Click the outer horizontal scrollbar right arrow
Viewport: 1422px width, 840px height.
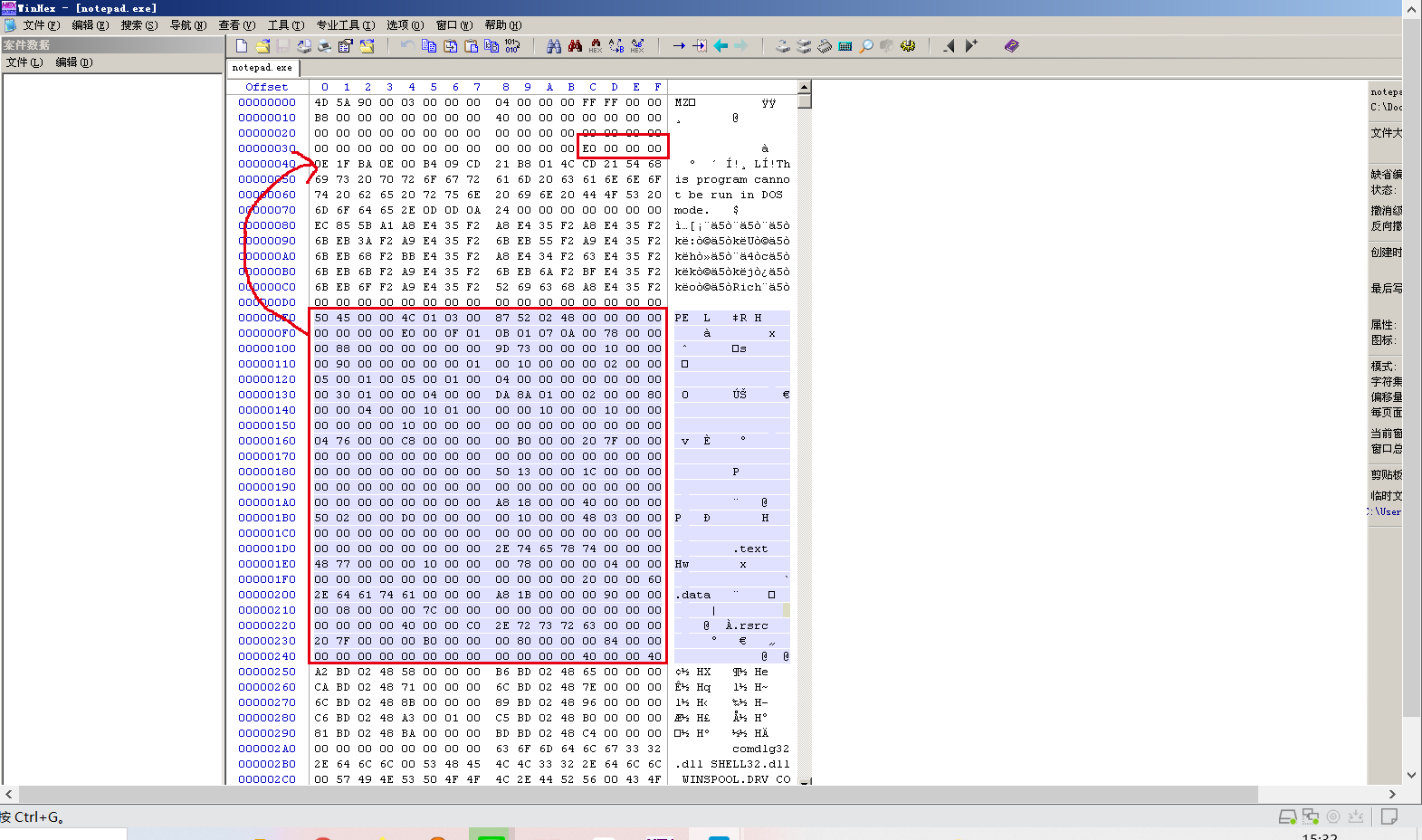pyautogui.click(x=1392, y=794)
